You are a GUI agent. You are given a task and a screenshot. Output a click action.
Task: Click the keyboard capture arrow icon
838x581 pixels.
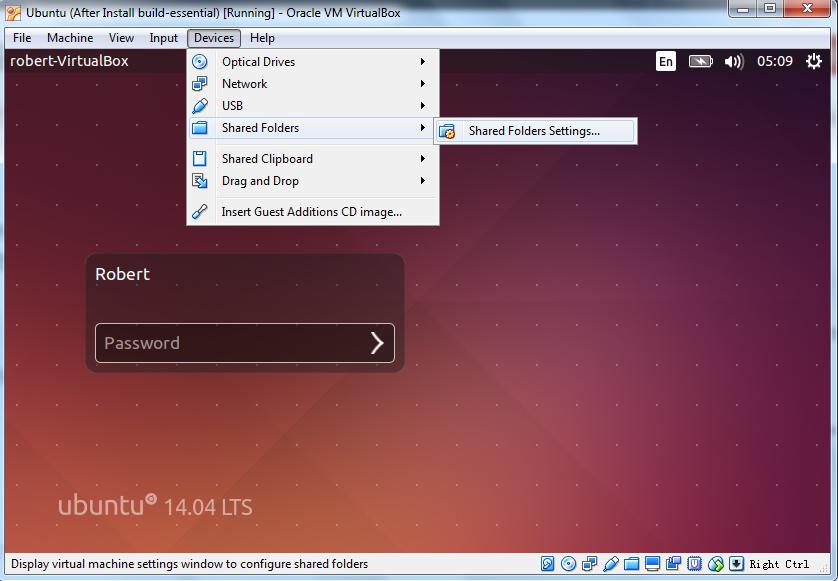click(x=736, y=564)
